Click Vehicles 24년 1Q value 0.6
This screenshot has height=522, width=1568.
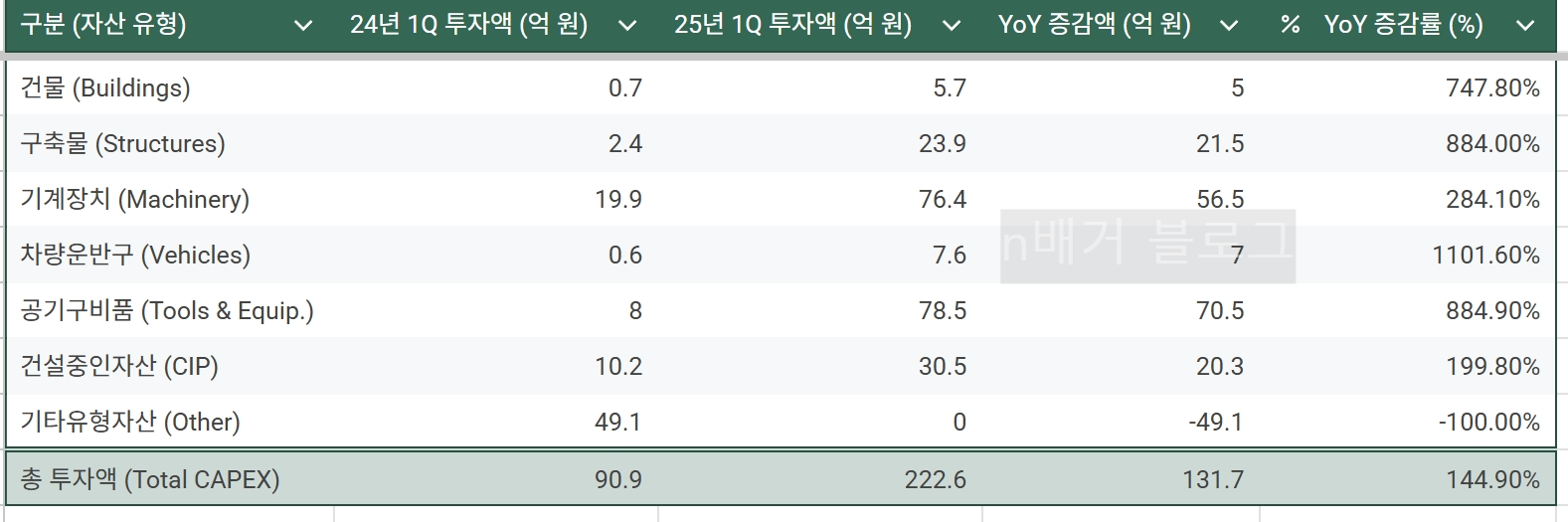pyautogui.click(x=625, y=255)
